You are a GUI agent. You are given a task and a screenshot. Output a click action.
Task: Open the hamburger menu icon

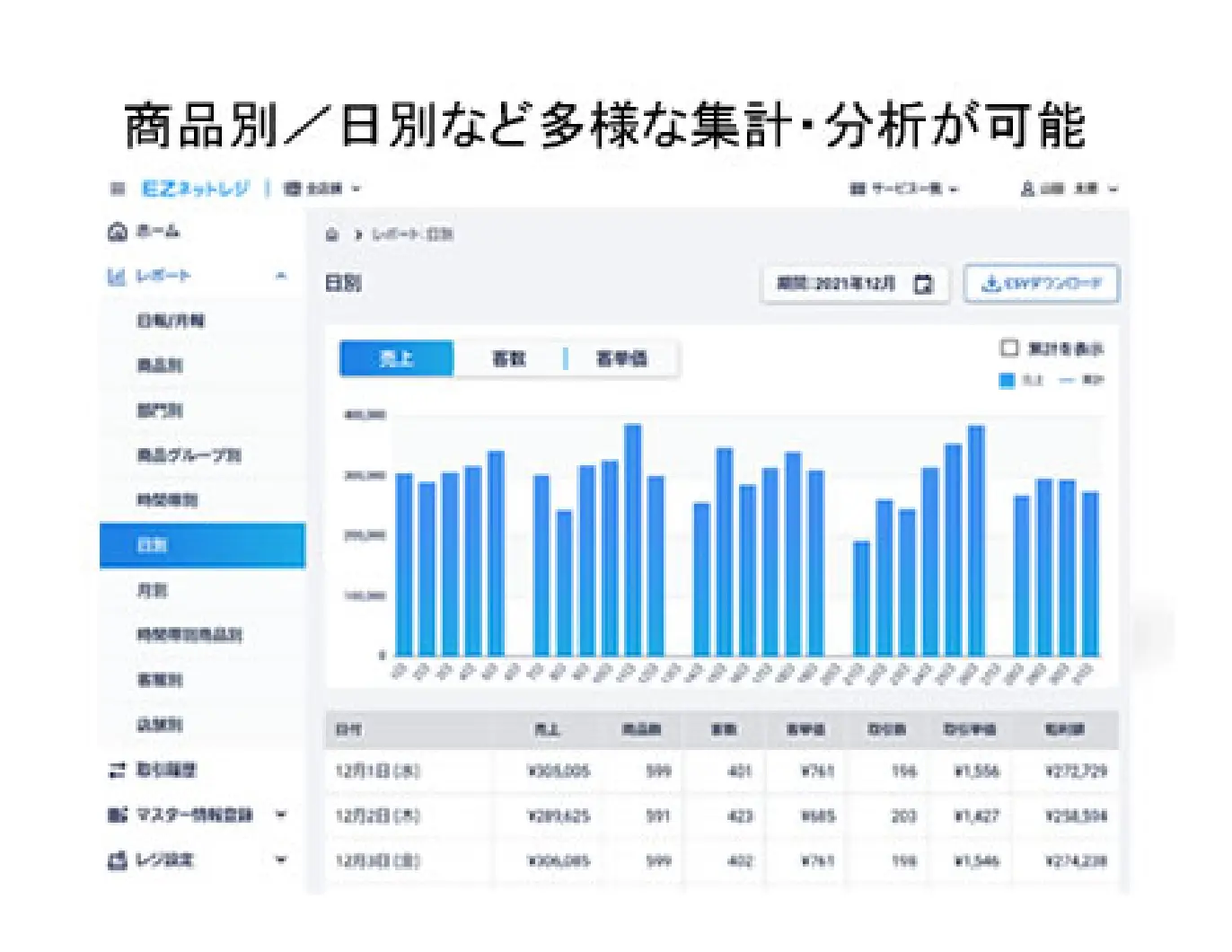(117, 189)
